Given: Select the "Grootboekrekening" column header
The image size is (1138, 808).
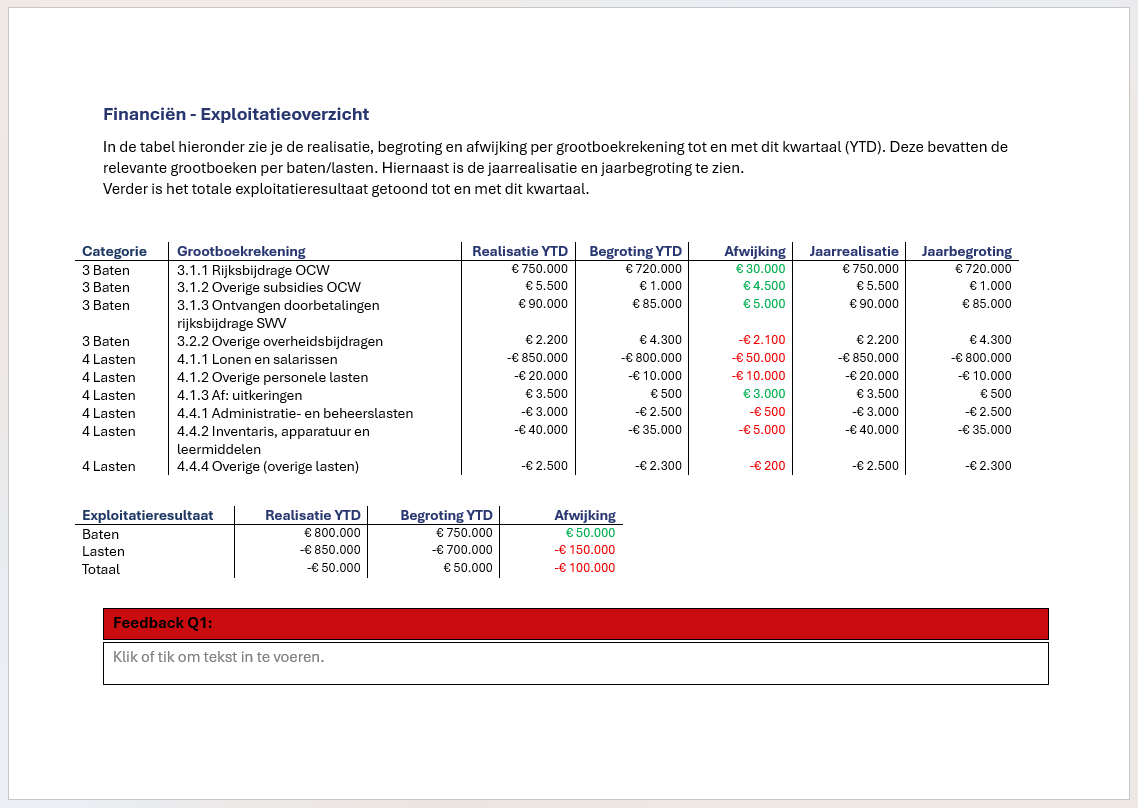Looking at the screenshot, I should [241, 251].
